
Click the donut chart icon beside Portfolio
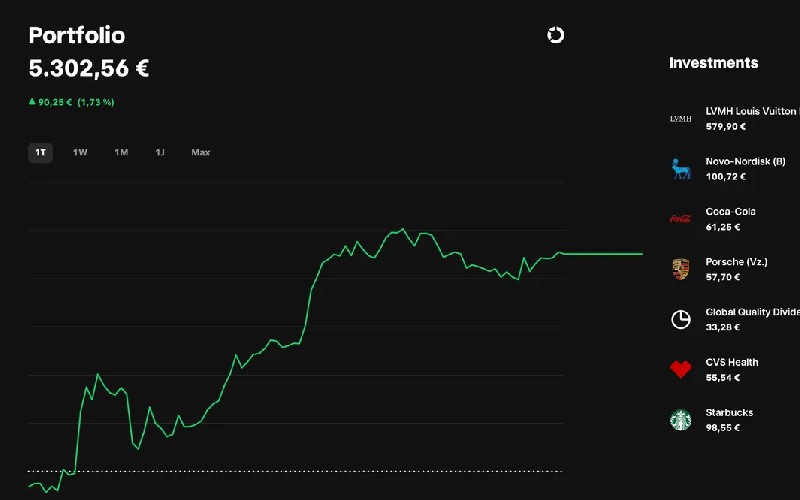[556, 35]
